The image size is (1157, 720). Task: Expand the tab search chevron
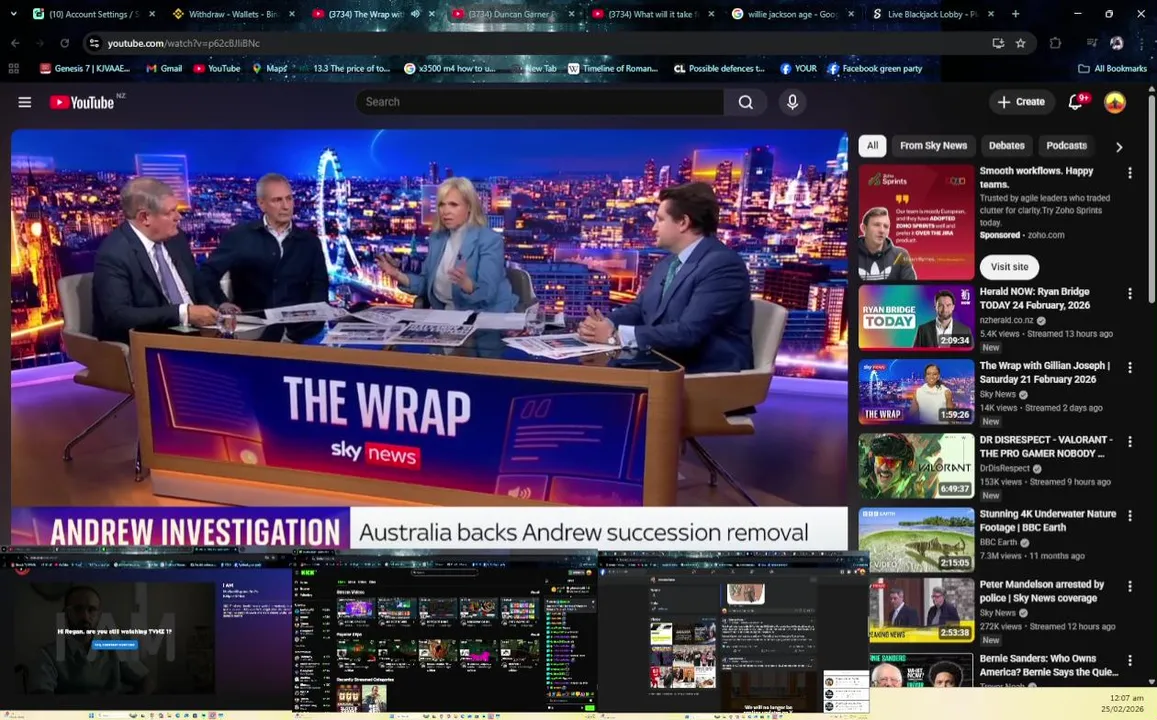tap(13, 14)
